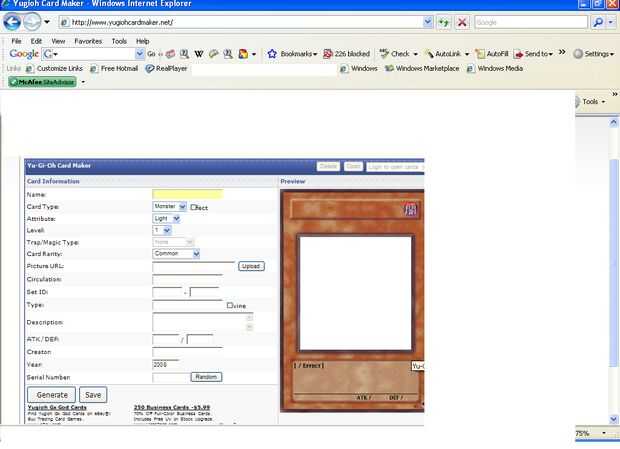Click the Generate button

(x=52, y=394)
